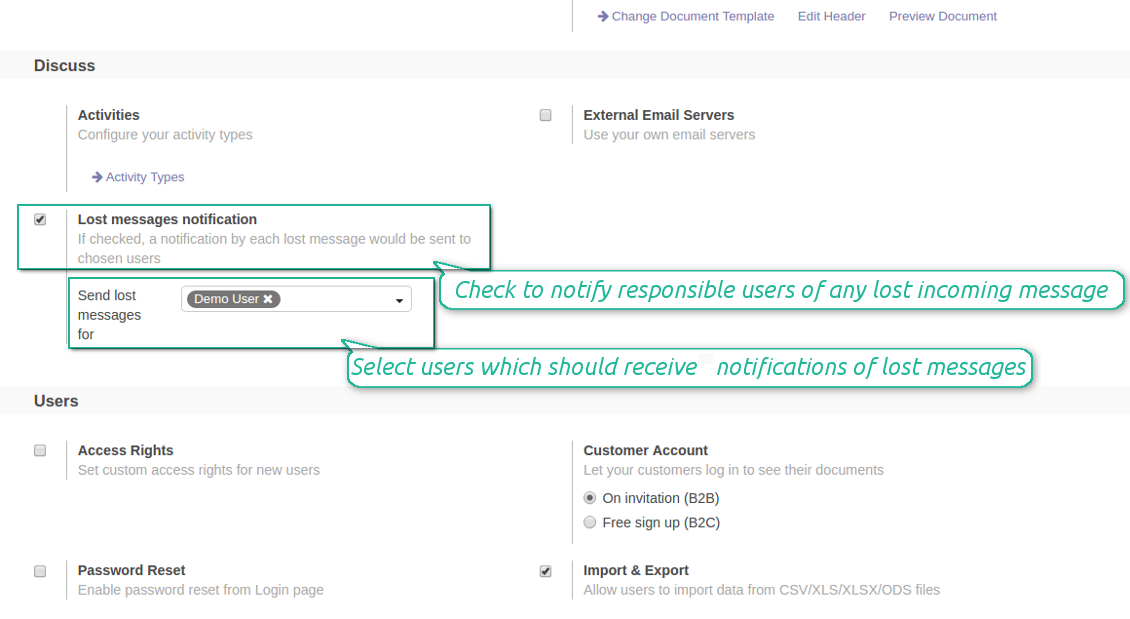The width and height of the screenshot is (1130, 619).
Task: Enable External Email Servers checkbox
Action: pos(546,115)
